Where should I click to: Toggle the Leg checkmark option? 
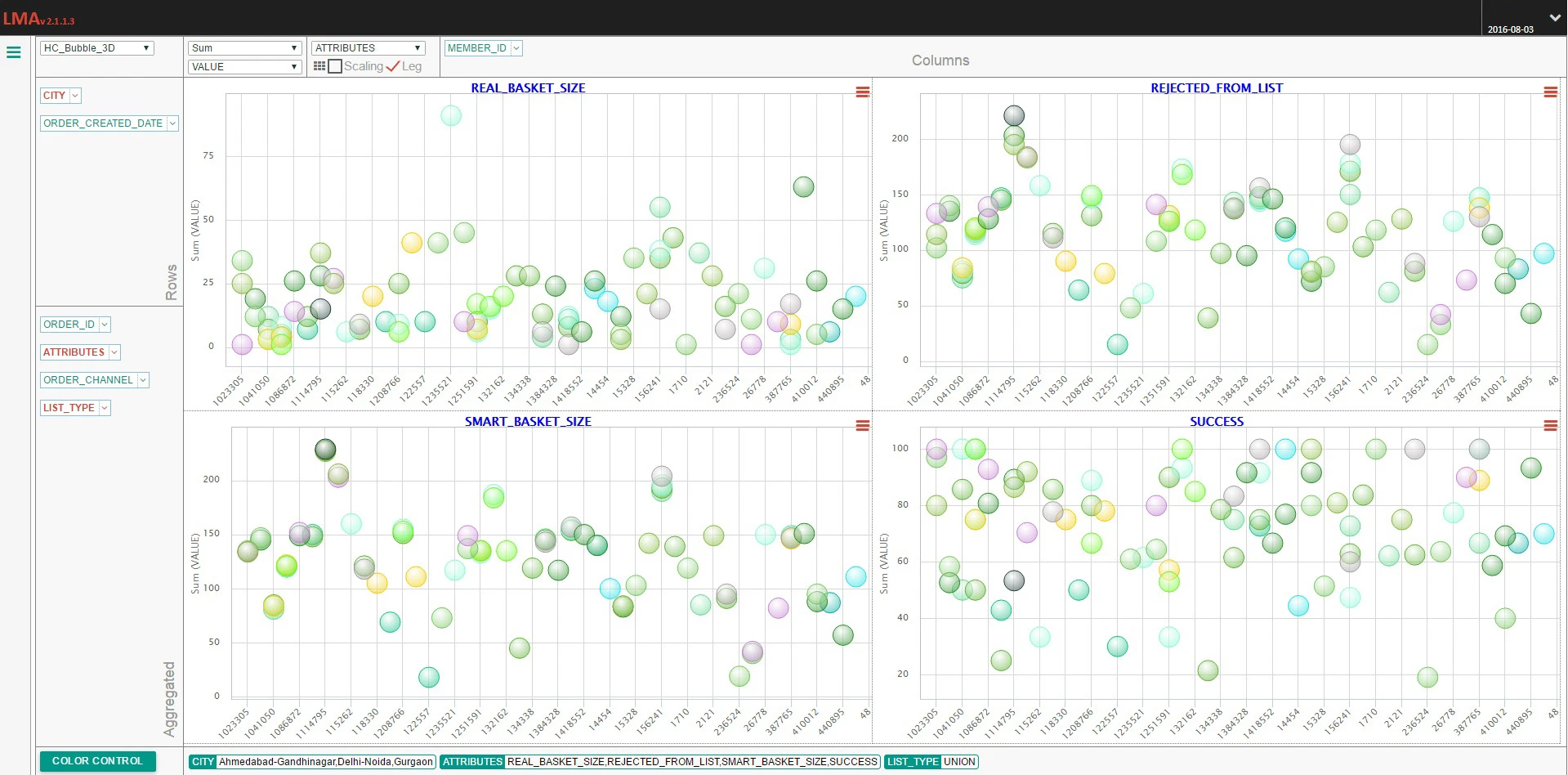tap(393, 66)
